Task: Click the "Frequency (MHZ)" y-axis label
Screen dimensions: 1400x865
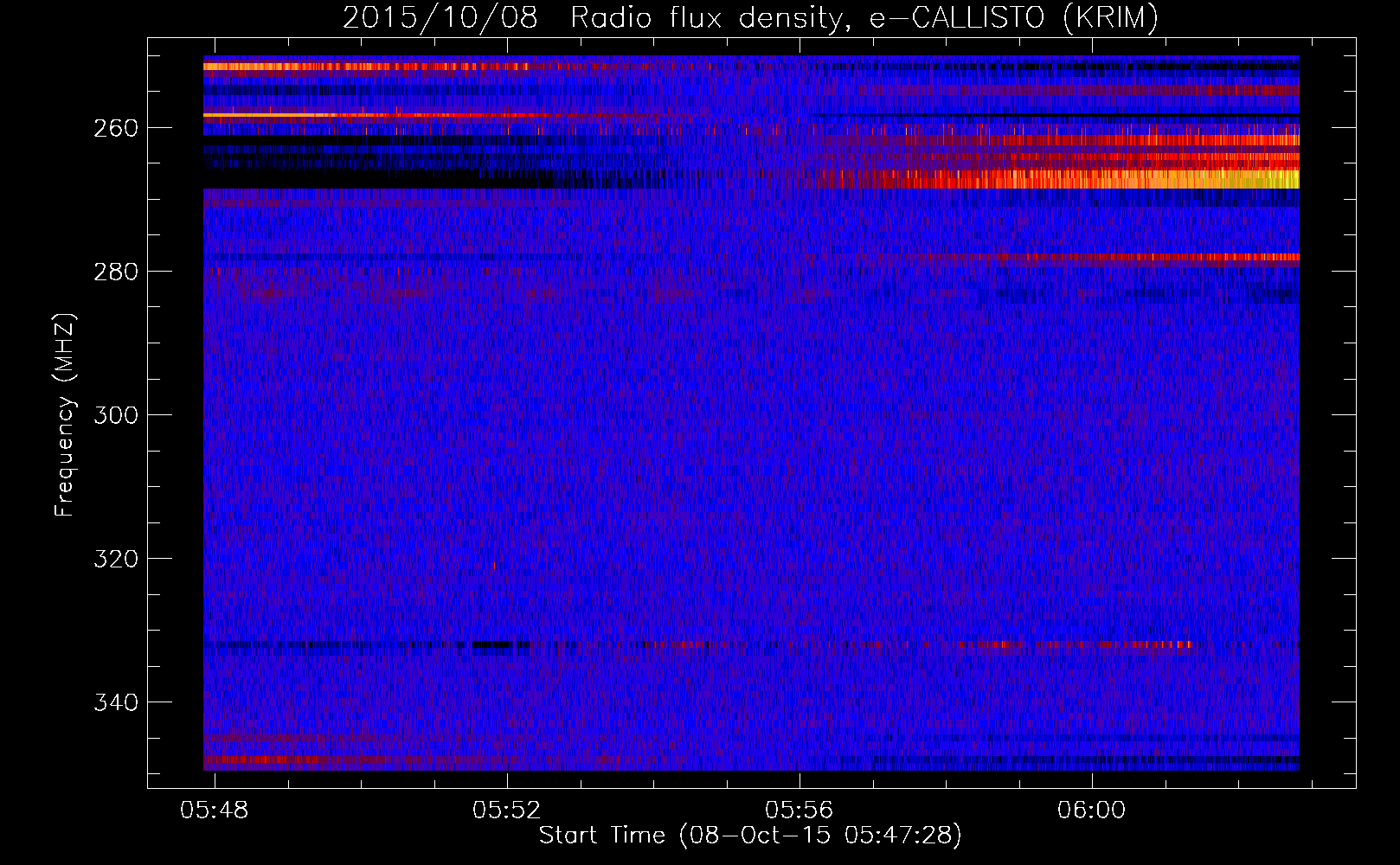Action: (x=65, y=414)
